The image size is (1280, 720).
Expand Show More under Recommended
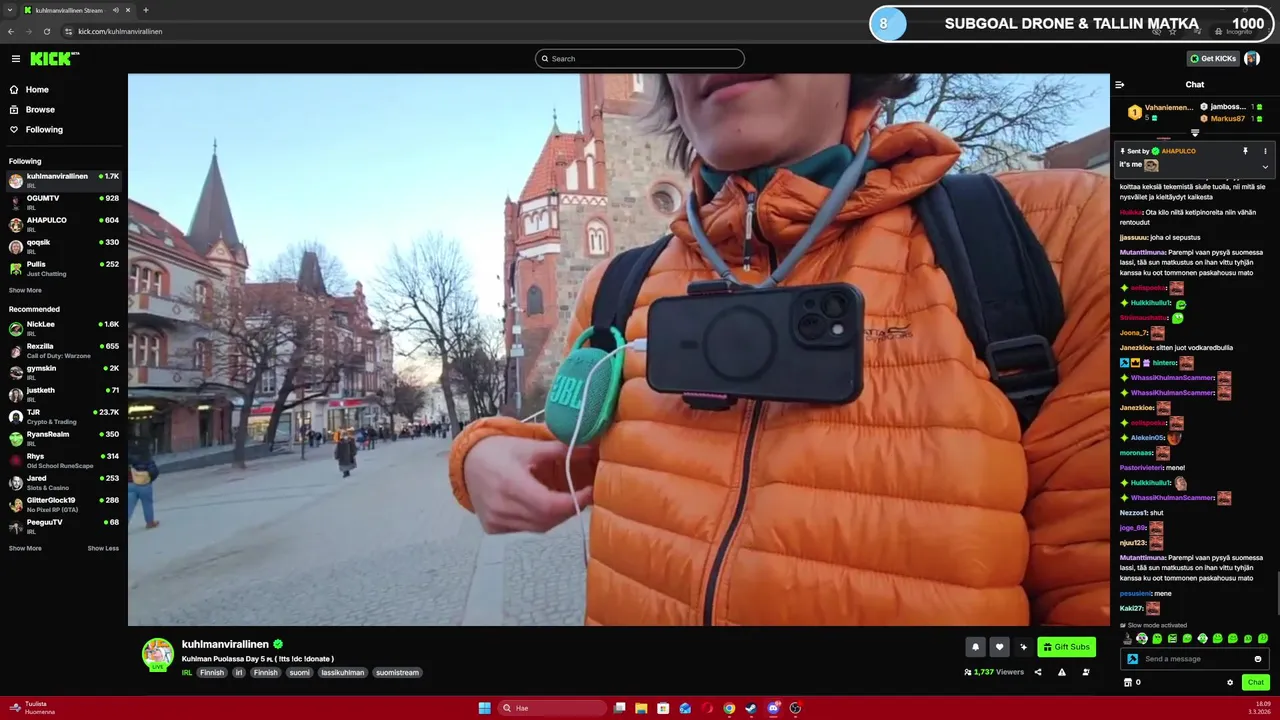[x=25, y=548]
